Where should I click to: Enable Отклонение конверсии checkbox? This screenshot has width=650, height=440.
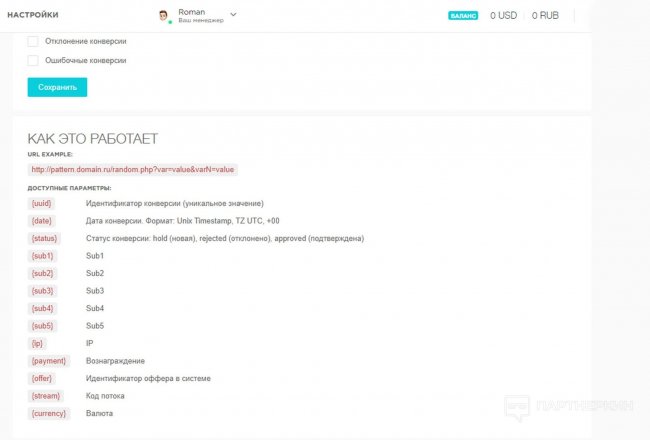click(x=33, y=41)
